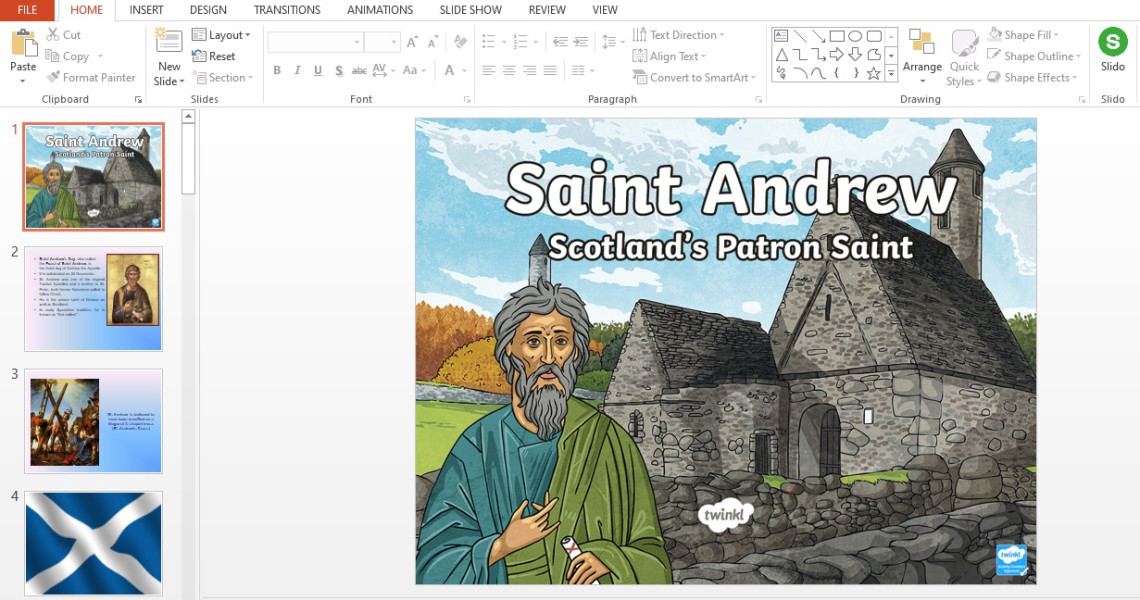Align text right
The height and width of the screenshot is (600, 1140).
tap(529, 71)
